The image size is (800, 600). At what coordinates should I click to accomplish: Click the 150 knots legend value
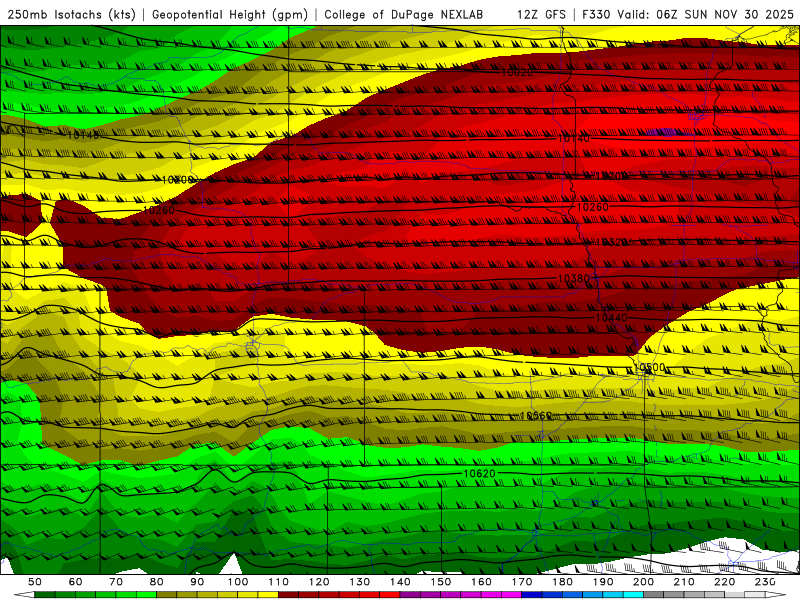441,582
